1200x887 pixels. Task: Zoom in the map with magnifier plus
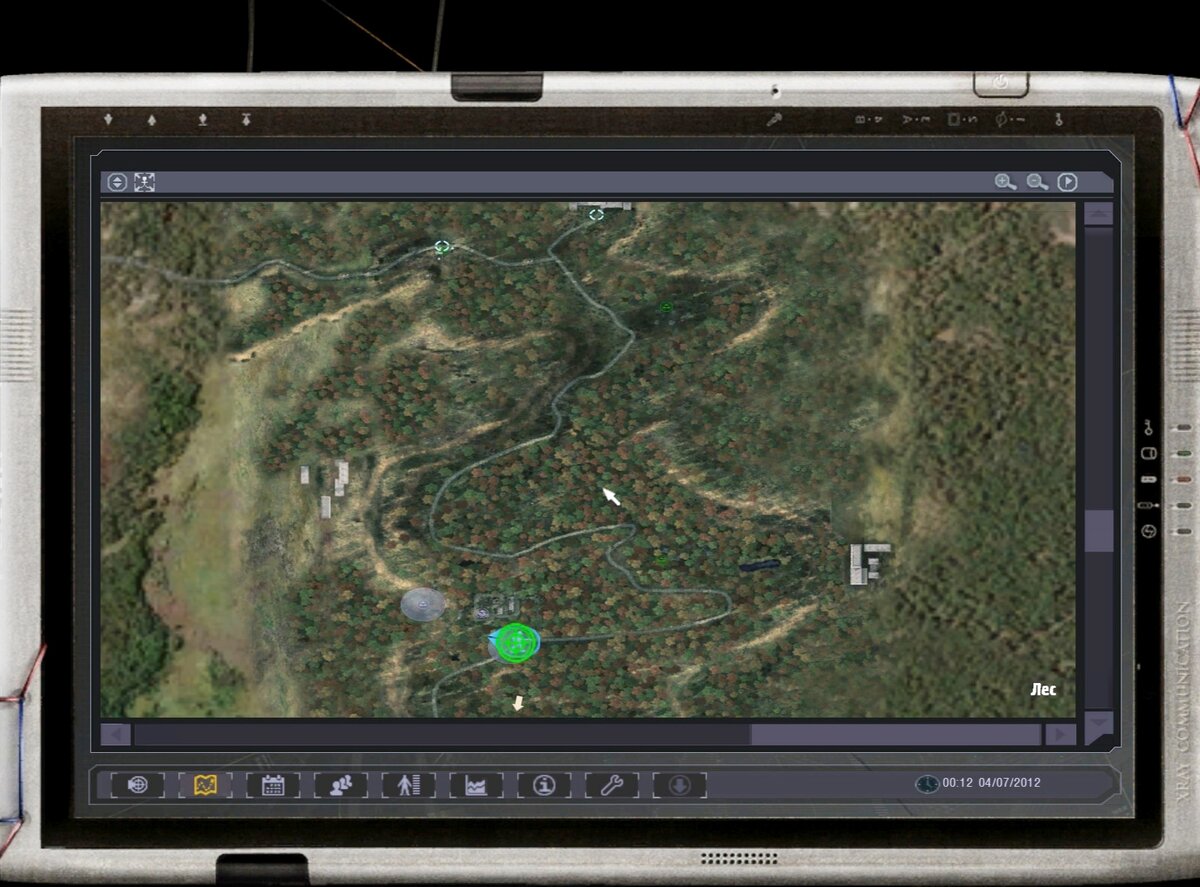(x=1005, y=182)
